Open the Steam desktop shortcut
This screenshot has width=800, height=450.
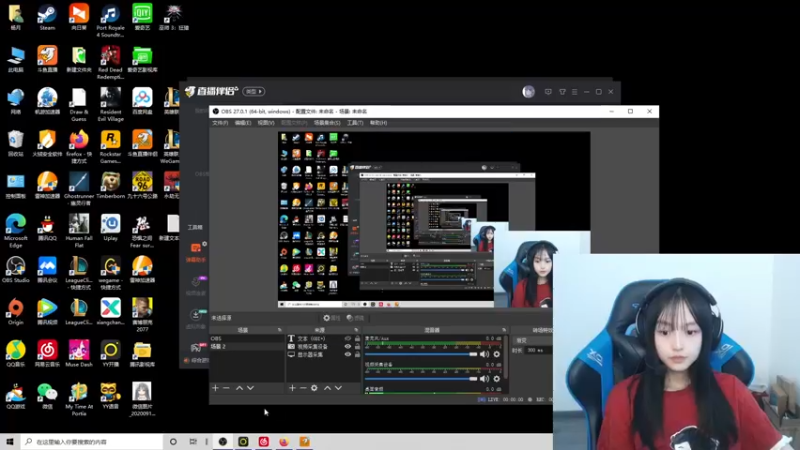47,17
